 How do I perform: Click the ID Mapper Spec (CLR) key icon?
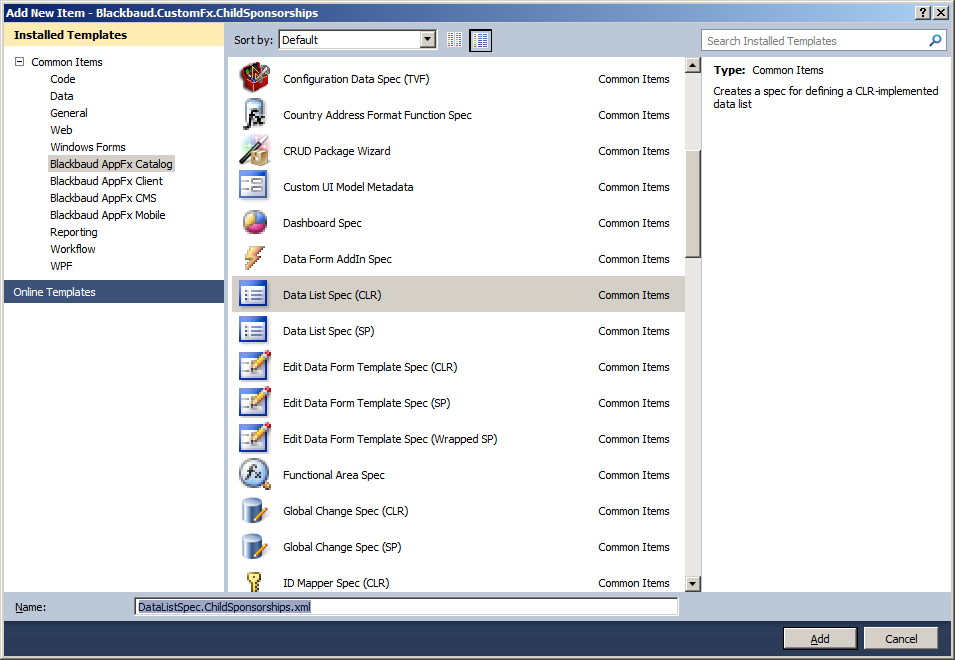pos(255,581)
